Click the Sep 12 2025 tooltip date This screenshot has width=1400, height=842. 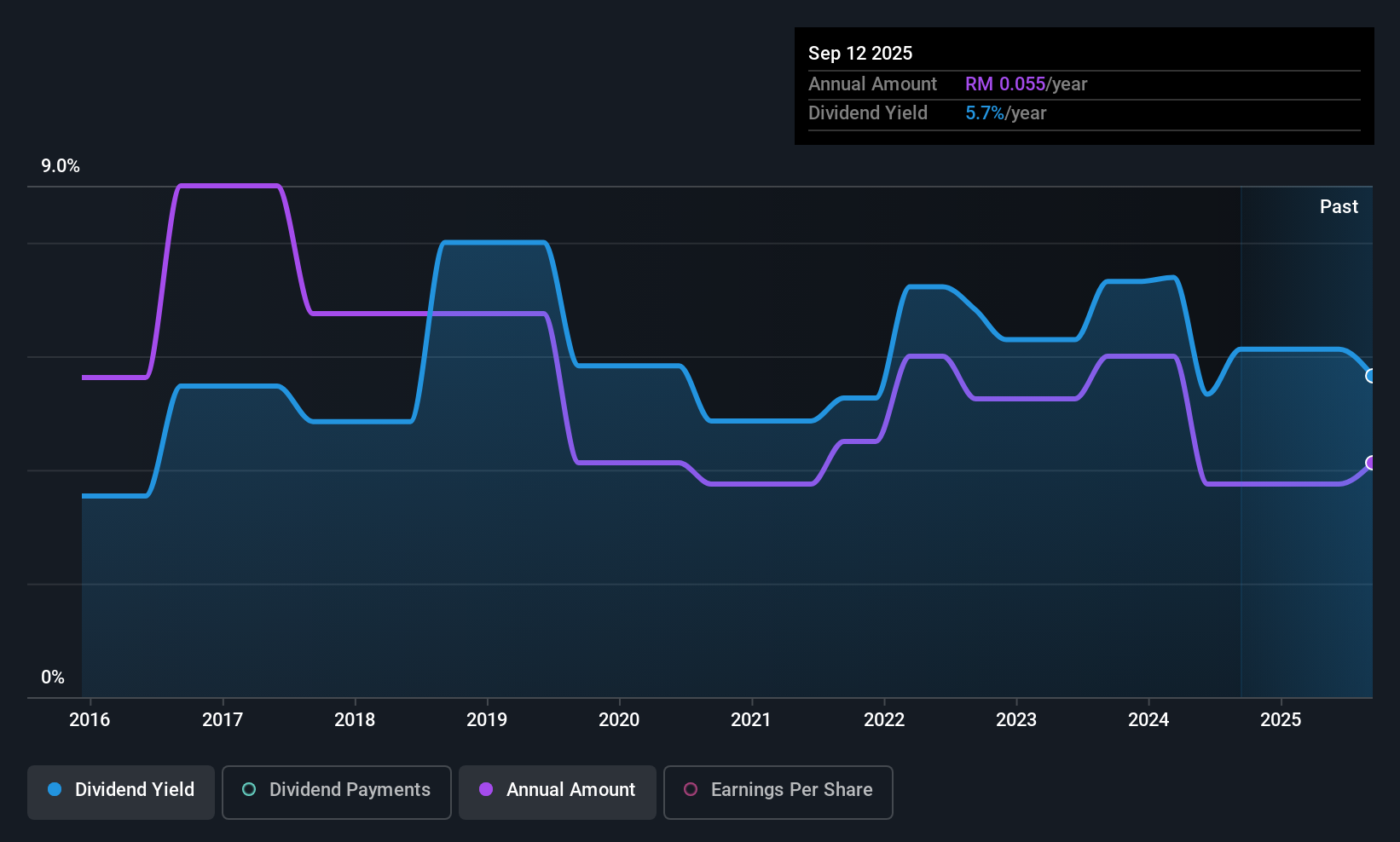[860, 54]
